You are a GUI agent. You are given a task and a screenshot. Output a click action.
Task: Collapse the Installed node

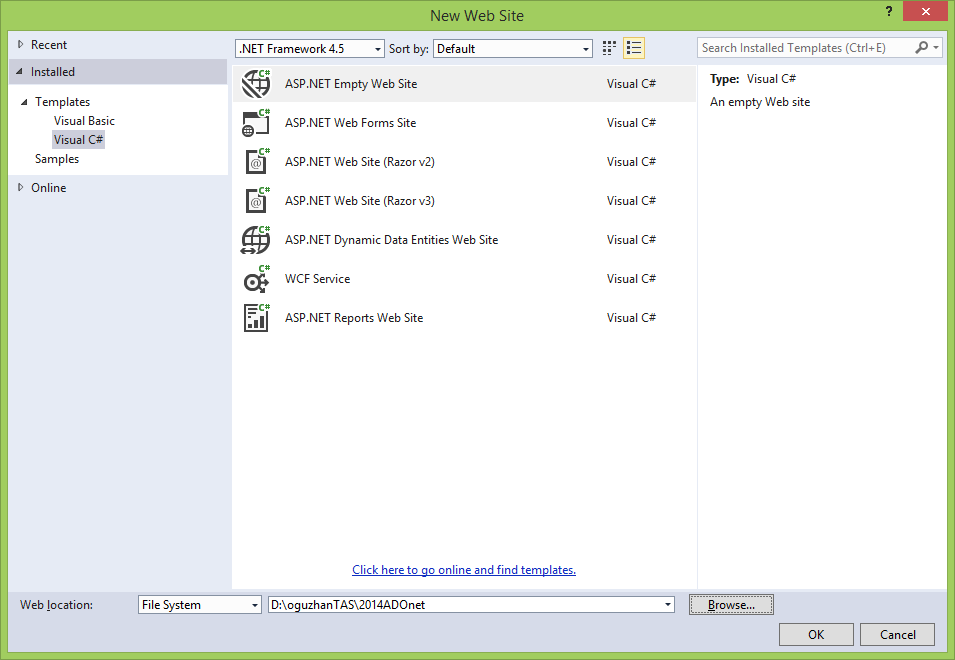19,72
